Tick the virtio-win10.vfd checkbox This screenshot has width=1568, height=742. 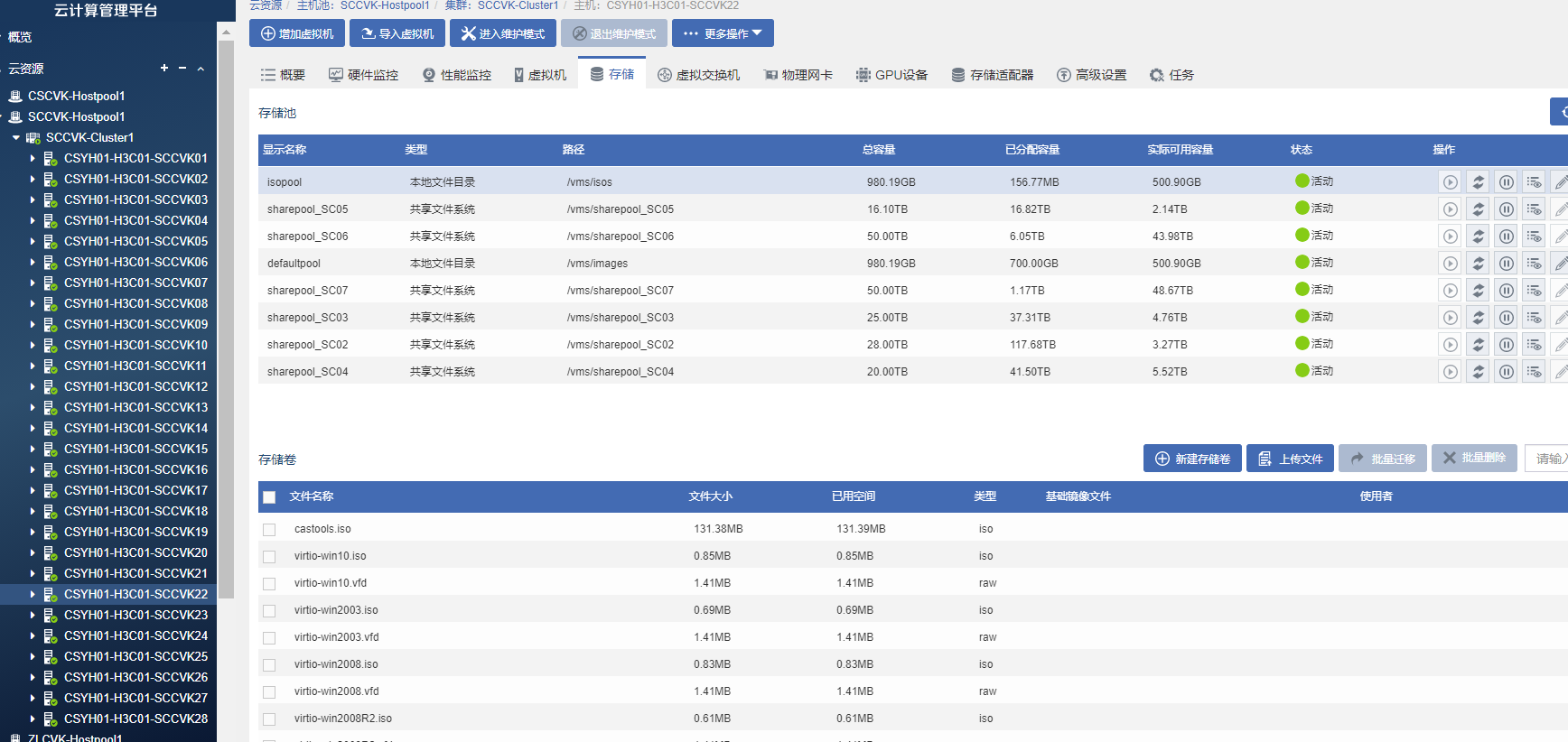[x=269, y=584]
